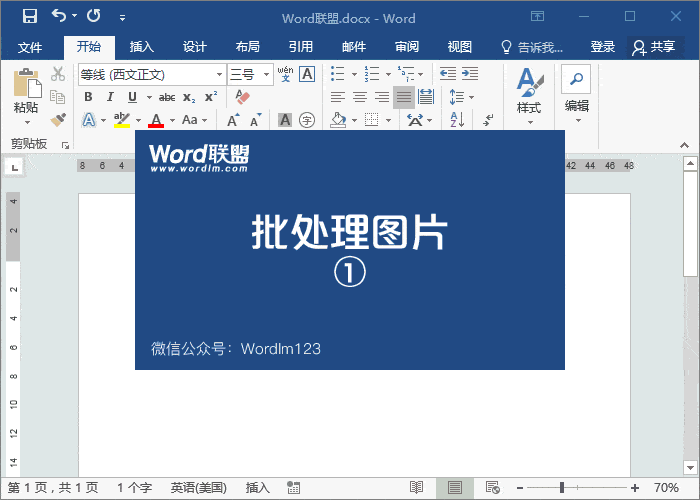This screenshot has height=500, width=700.
Task: Switch to the 设计 tab
Action: [x=195, y=46]
